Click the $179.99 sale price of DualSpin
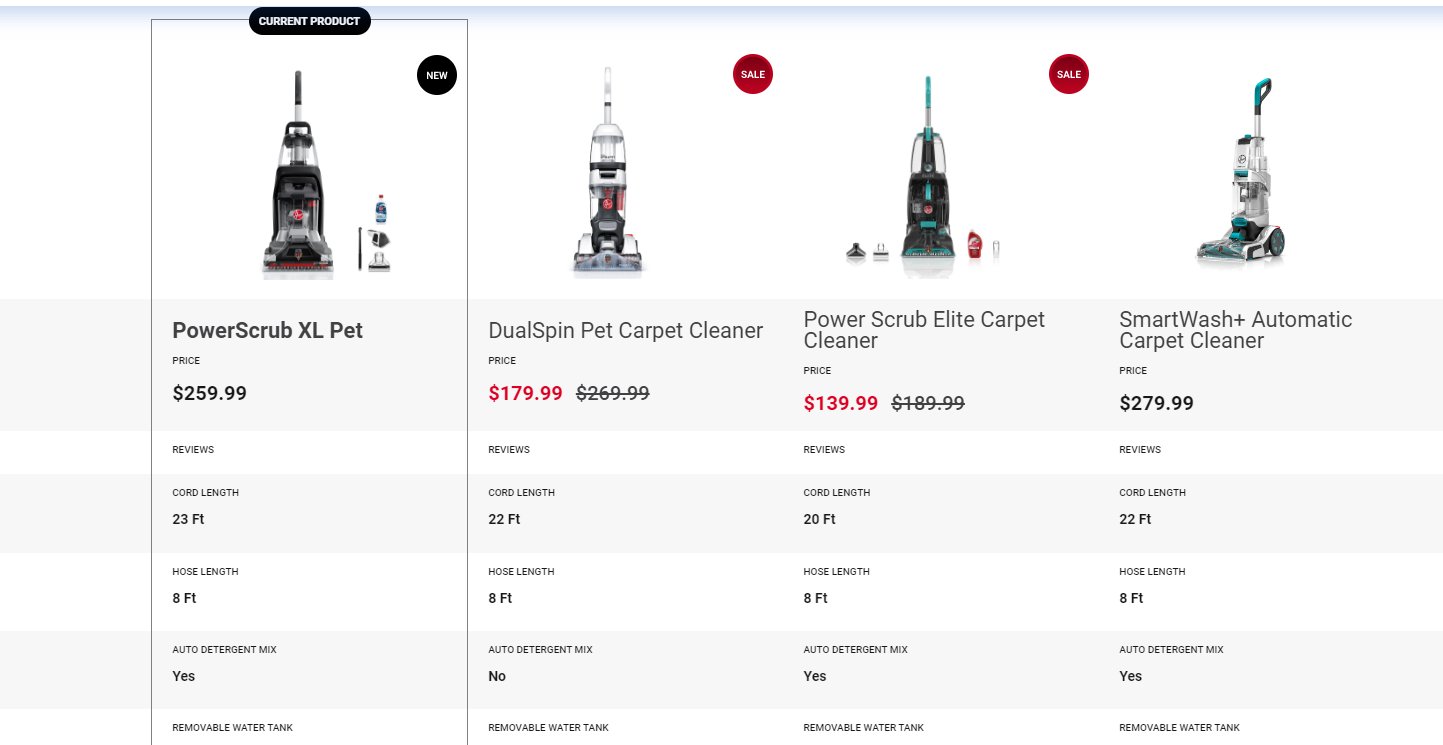The image size is (1443, 745). point(525,394)
